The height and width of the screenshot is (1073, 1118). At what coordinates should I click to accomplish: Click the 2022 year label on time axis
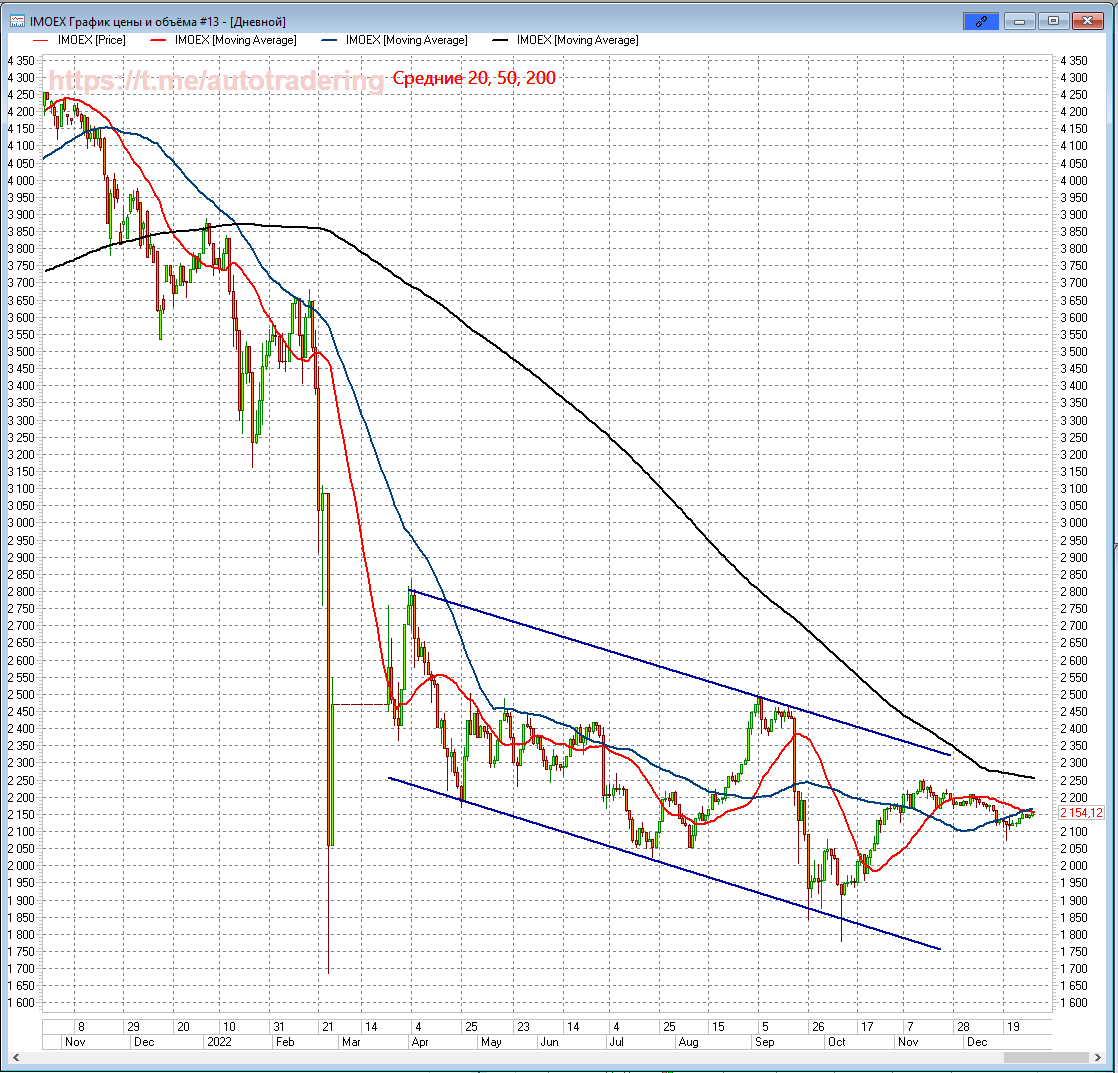coord(219,1041)
